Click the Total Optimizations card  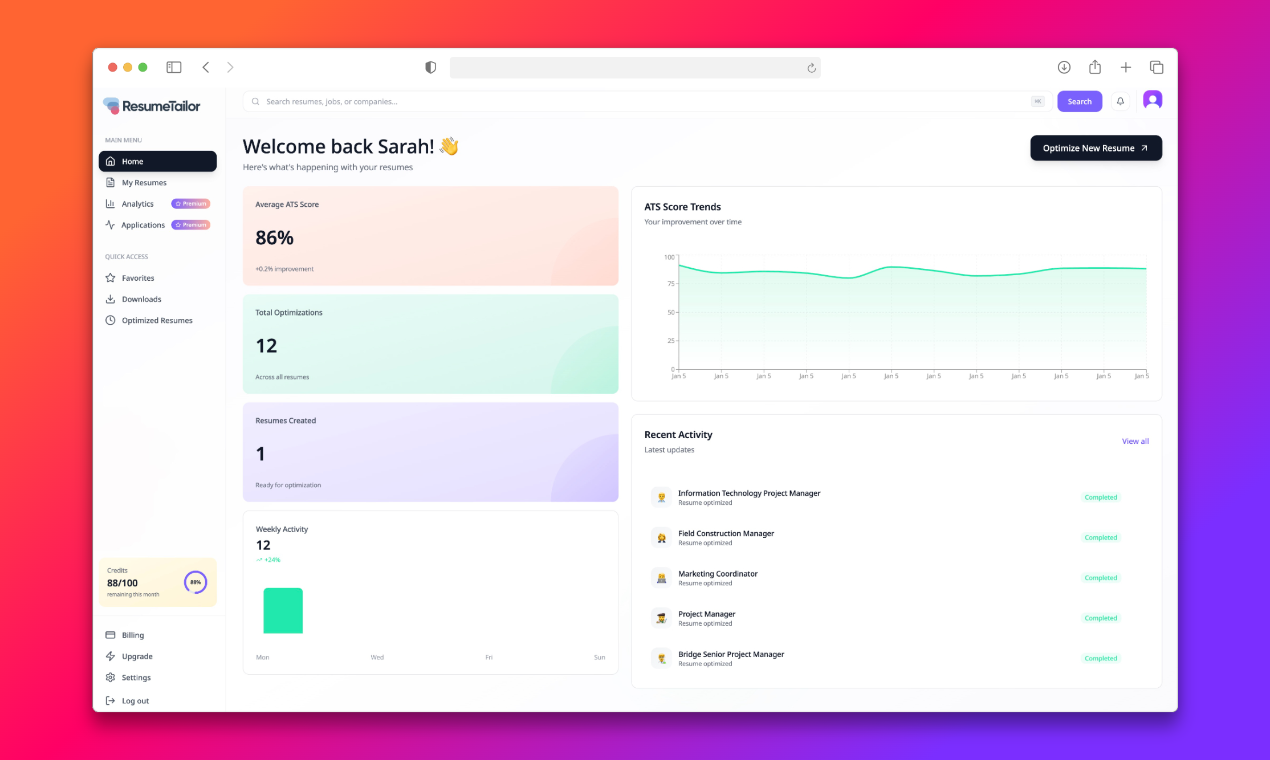click(x=431, y=344)
